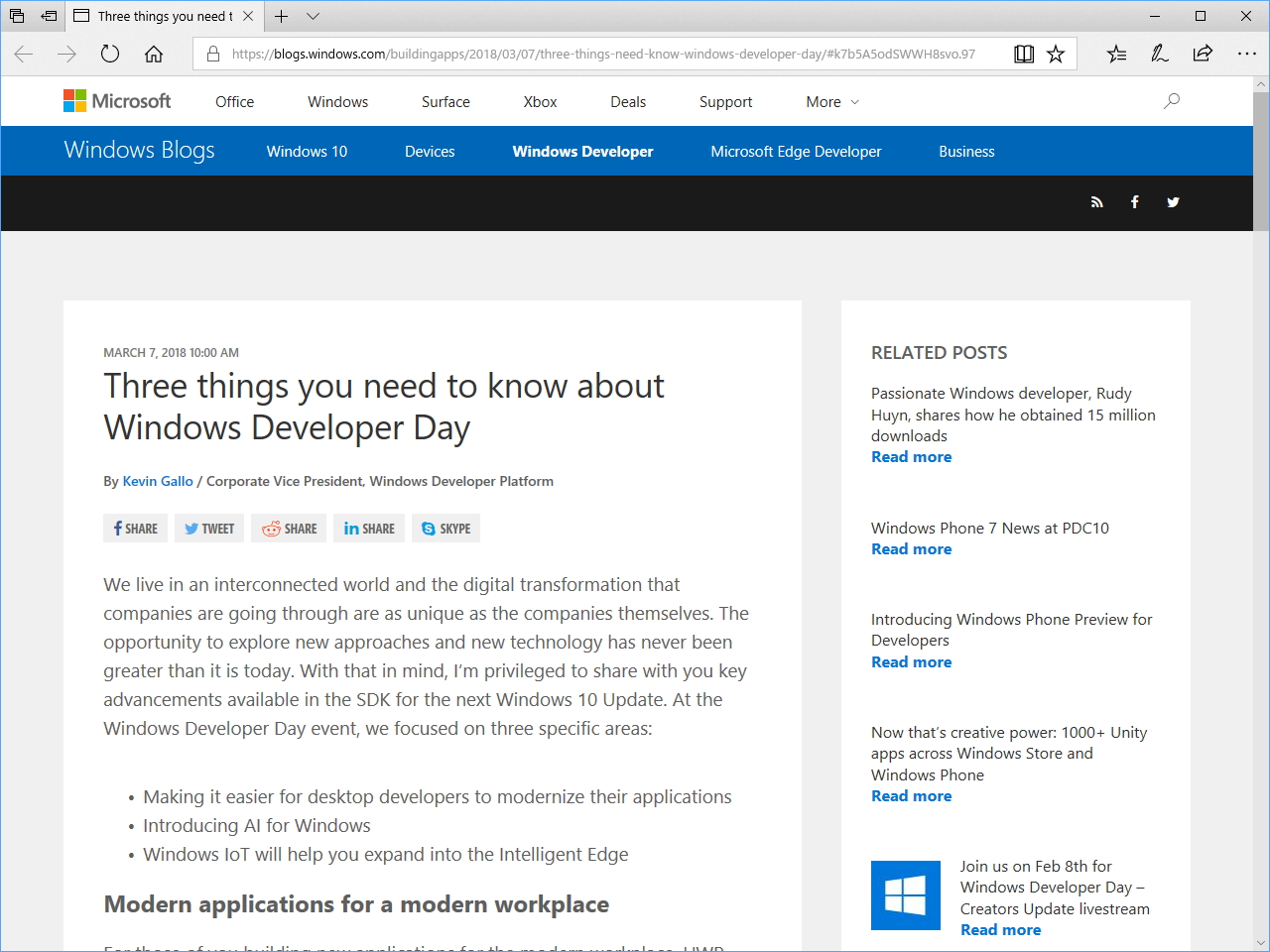
Task: Add this page to favorites with the star
Action: pyautogui.click(x=1055, y=54)
